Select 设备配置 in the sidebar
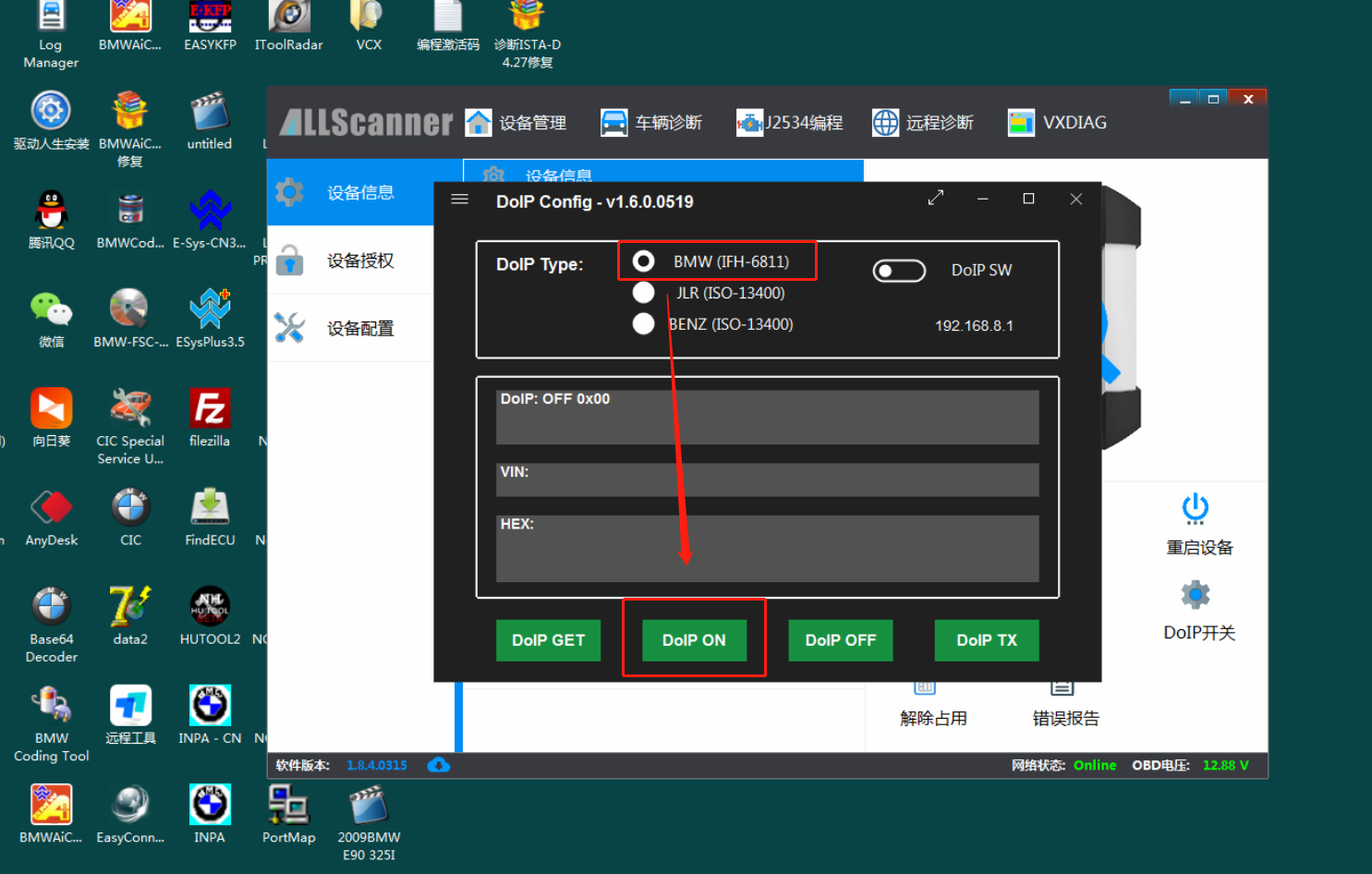Image resolution: width=1372 pixels, height=874 pixels. pyautogui.click(x=351, y=328)
